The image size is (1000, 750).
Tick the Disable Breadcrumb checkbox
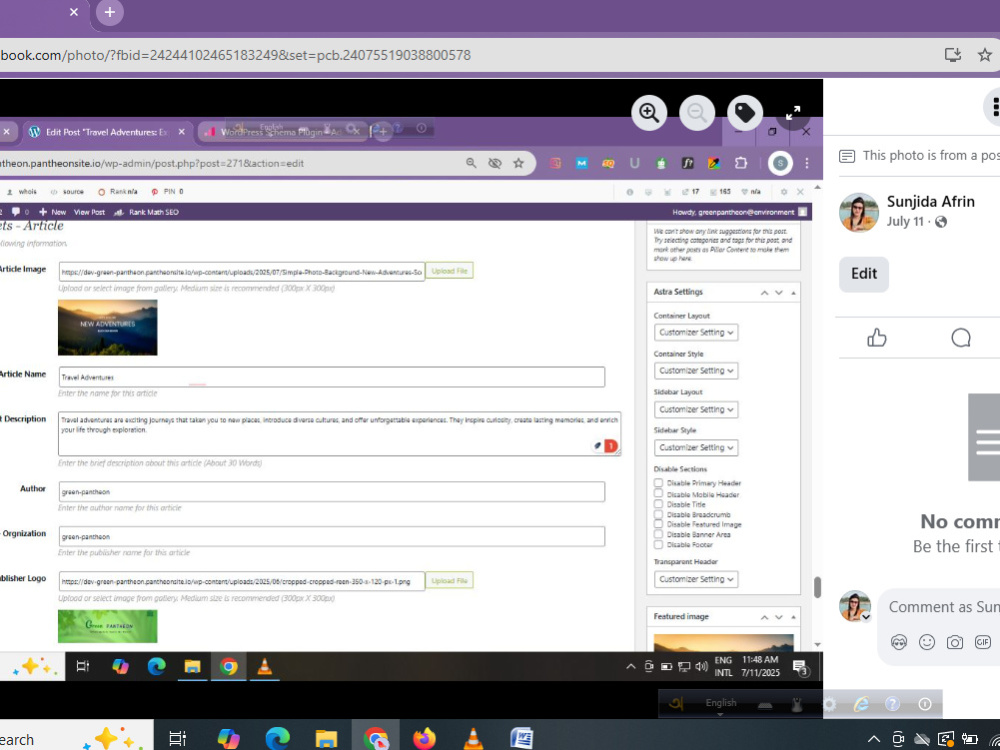click(x=658, y=514)
